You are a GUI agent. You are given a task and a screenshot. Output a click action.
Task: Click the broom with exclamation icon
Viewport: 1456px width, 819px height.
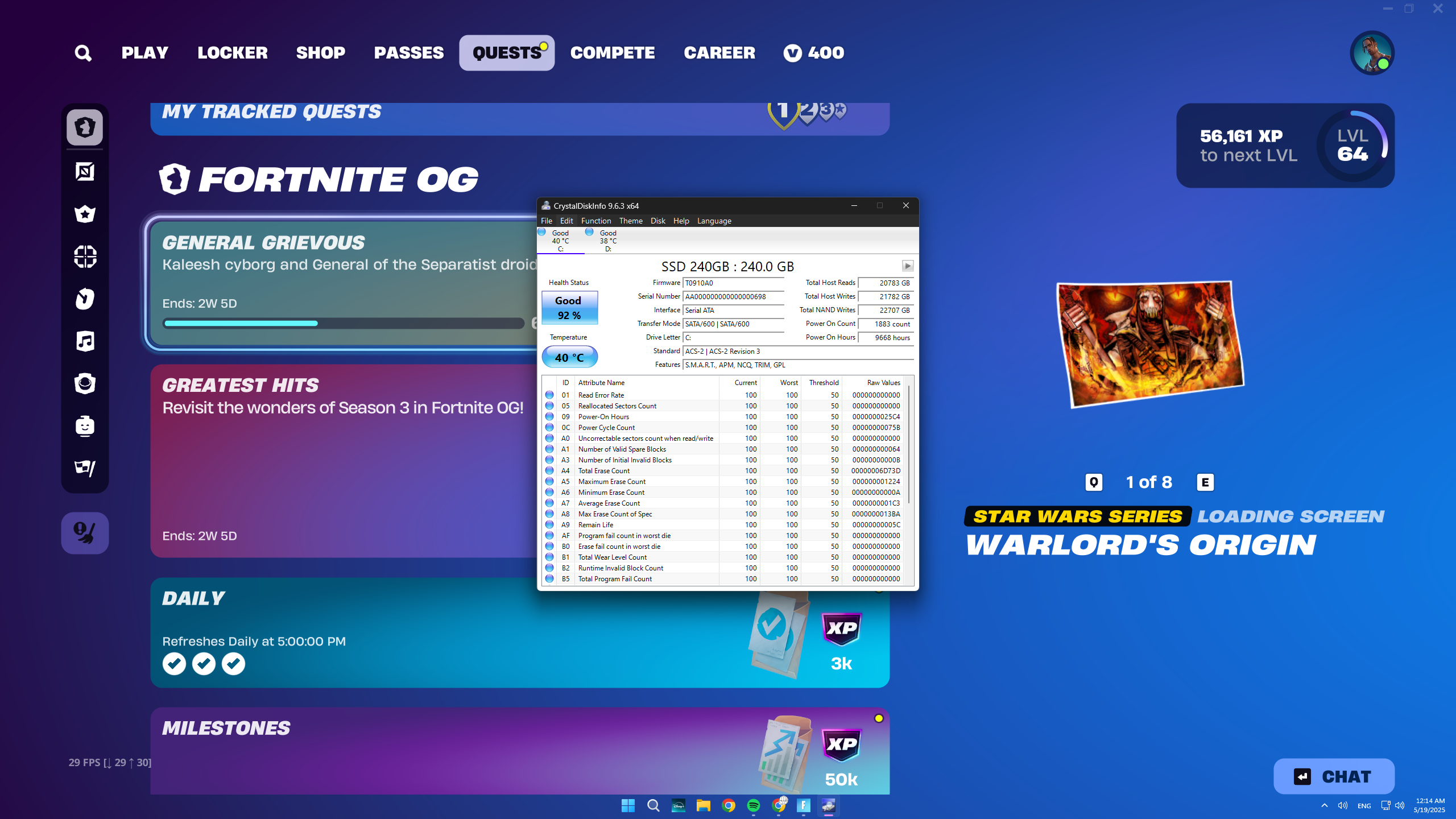pyautogui.click(x=85, y=533)
